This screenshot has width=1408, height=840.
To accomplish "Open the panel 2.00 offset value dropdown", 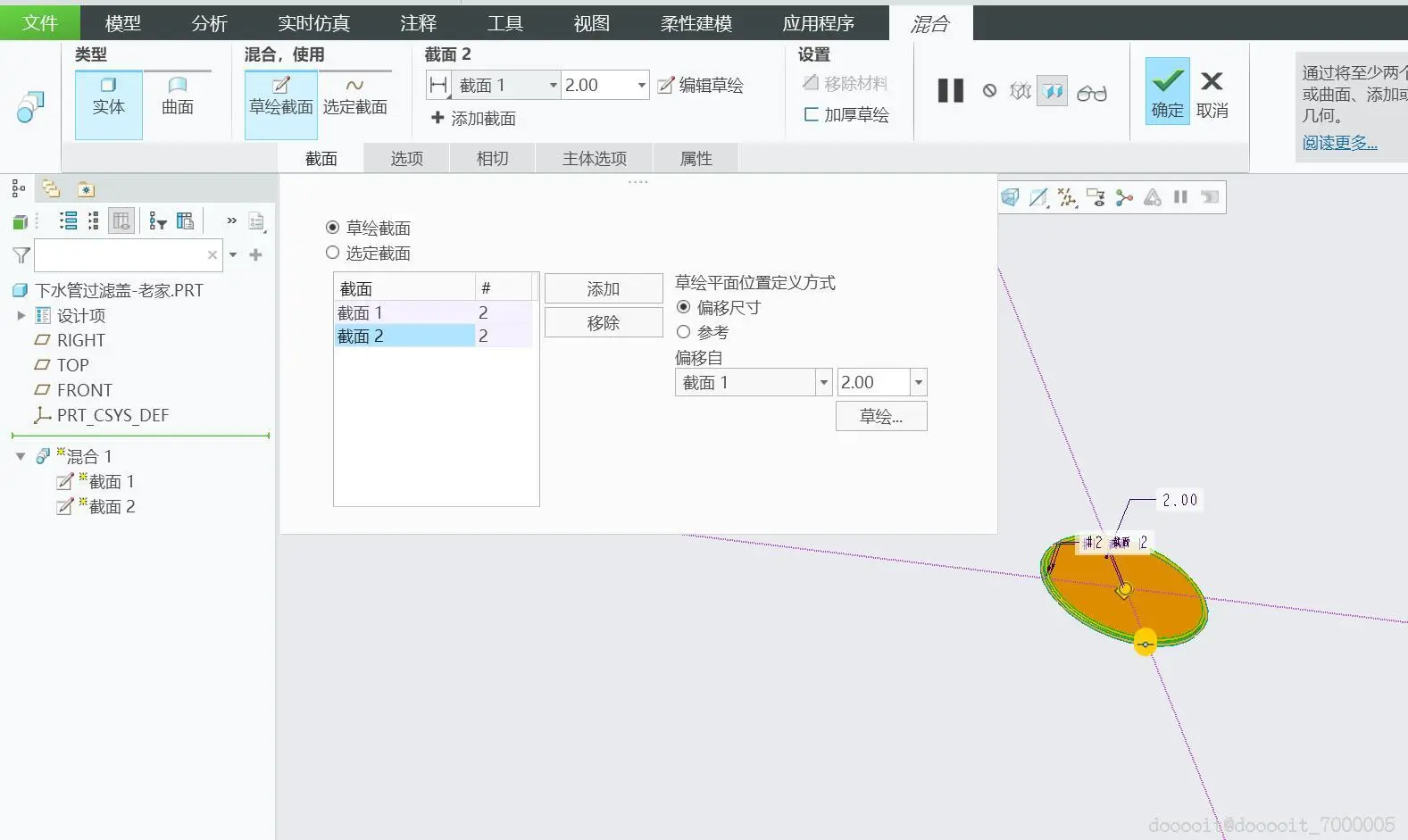I will tap(918, 383).
